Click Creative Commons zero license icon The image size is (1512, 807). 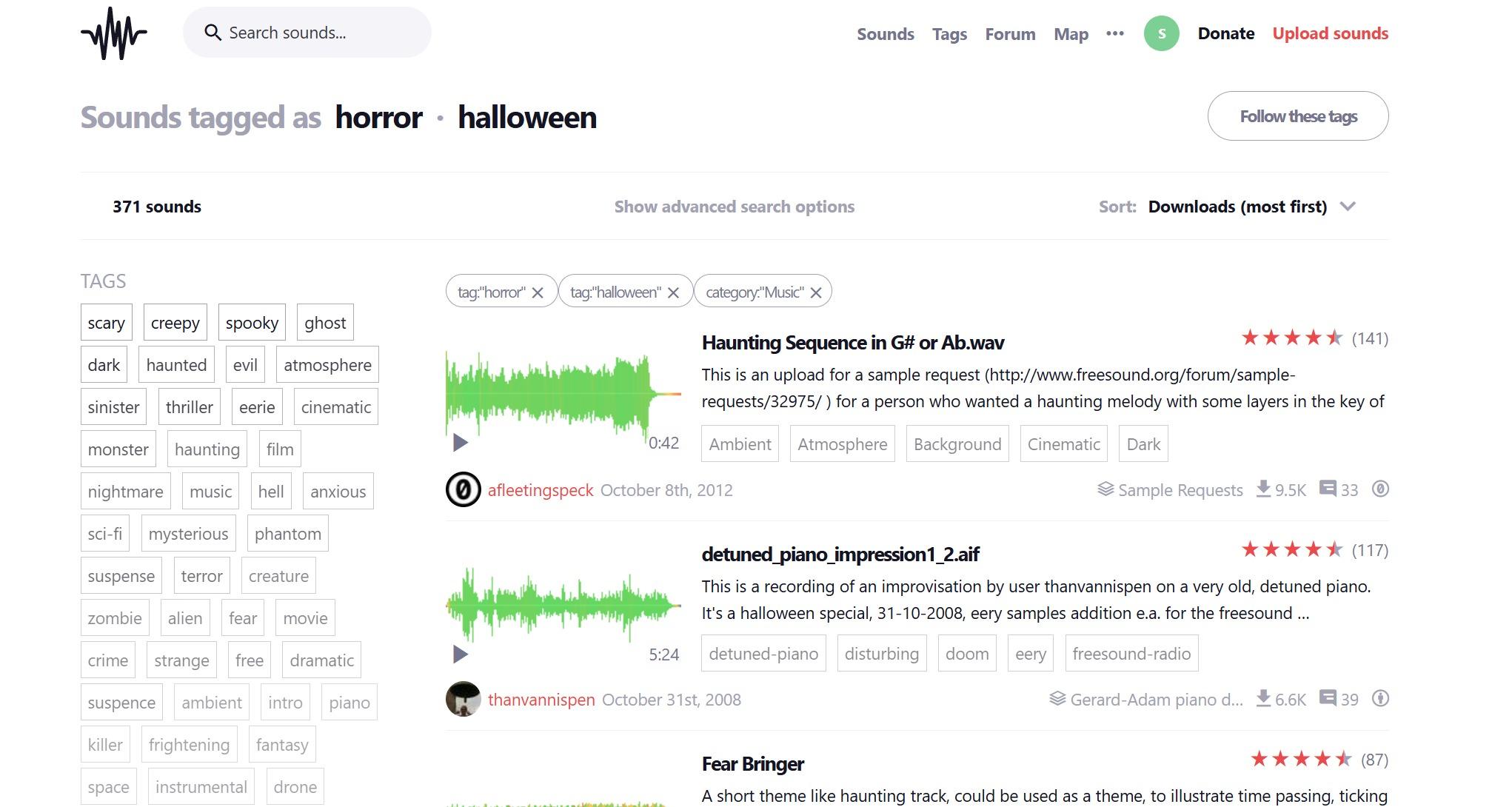[1380, 489]
